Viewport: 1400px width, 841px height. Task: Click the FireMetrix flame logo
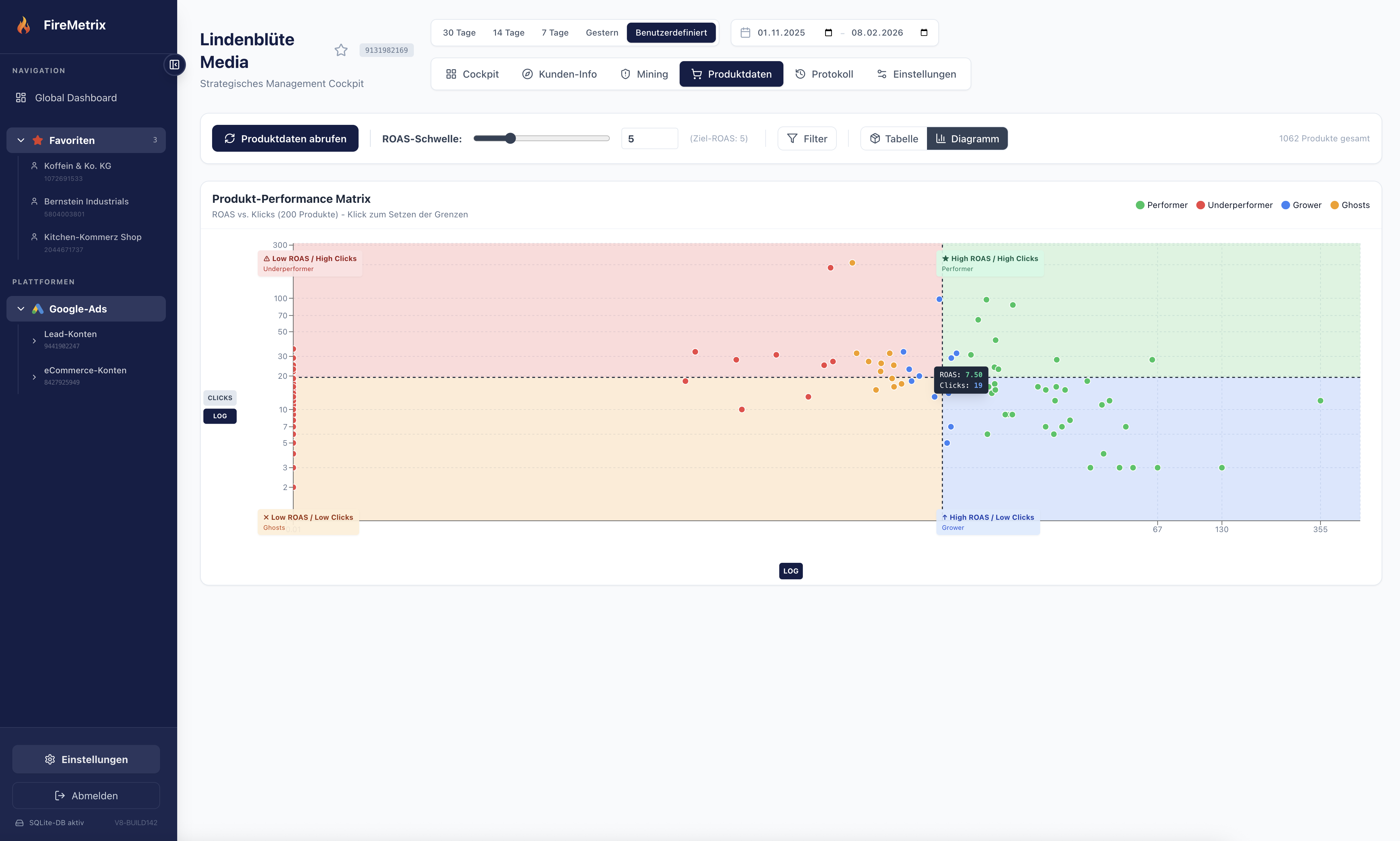click(24, 24)
